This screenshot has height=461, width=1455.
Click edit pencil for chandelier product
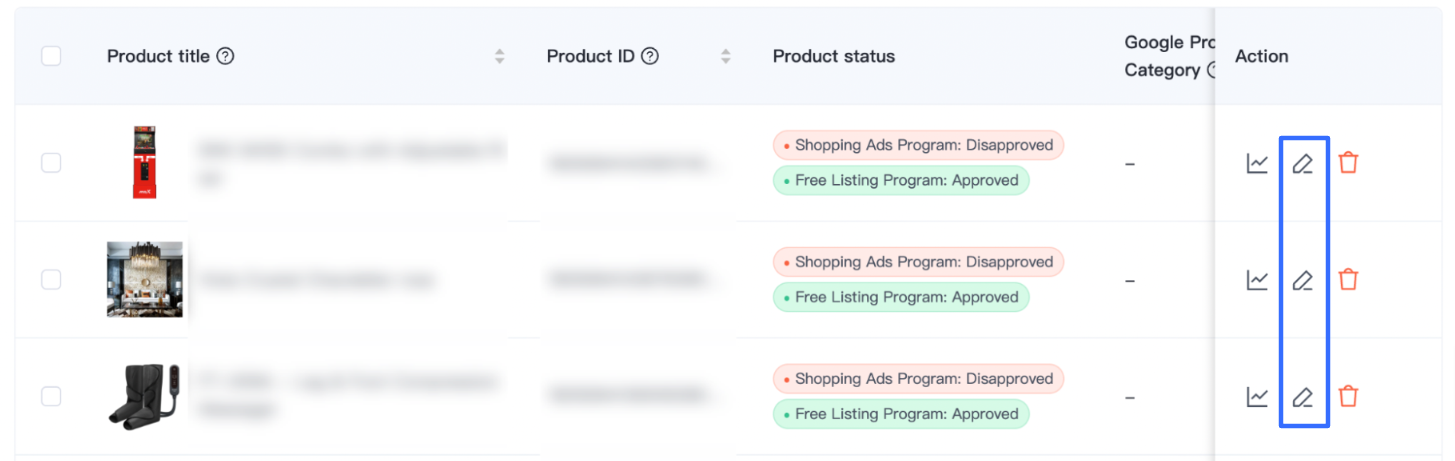coord(1302,280)
